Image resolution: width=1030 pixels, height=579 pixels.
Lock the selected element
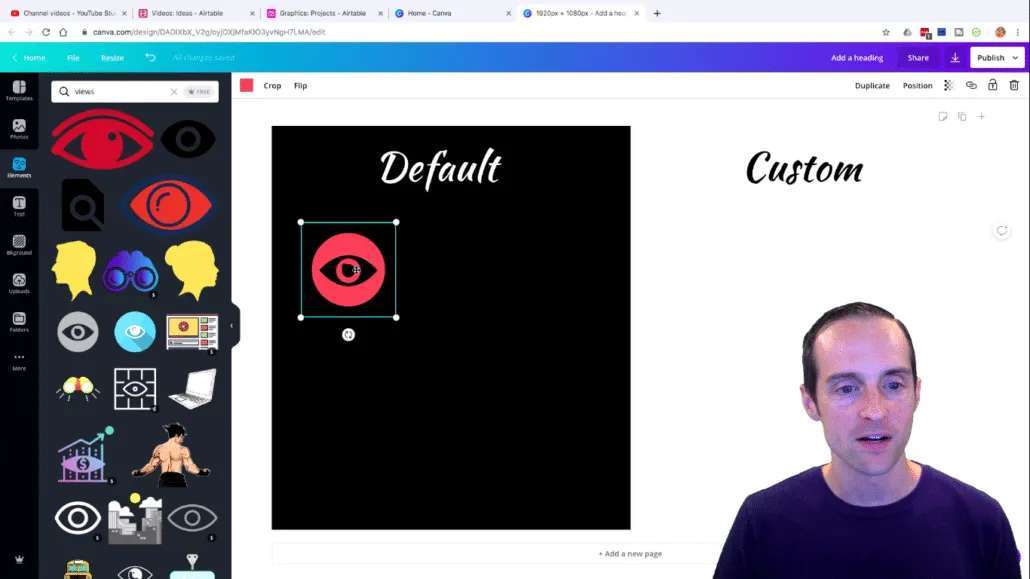[x=993, y=85]
